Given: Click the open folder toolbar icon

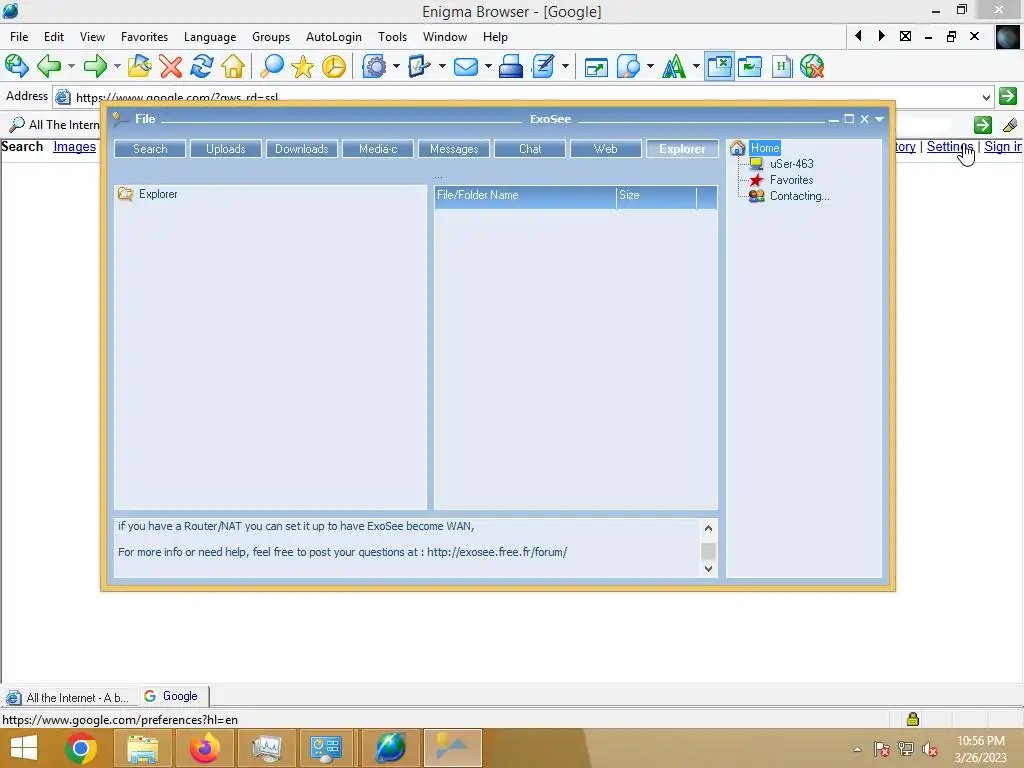Looking at the screenshot, I should 139,66.
